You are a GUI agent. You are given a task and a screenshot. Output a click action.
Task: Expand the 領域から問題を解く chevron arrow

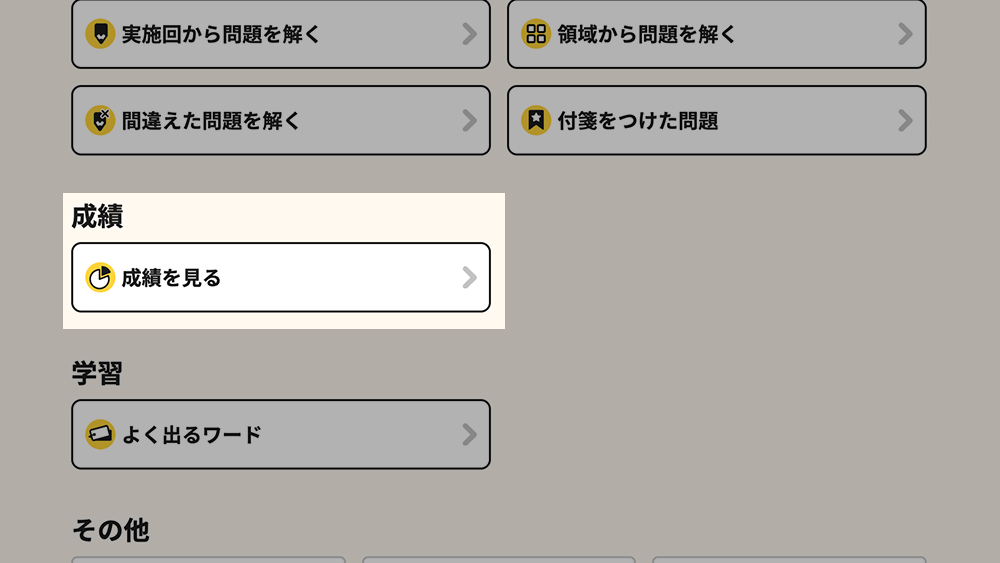pyautogui.click(x=905, y=34)
